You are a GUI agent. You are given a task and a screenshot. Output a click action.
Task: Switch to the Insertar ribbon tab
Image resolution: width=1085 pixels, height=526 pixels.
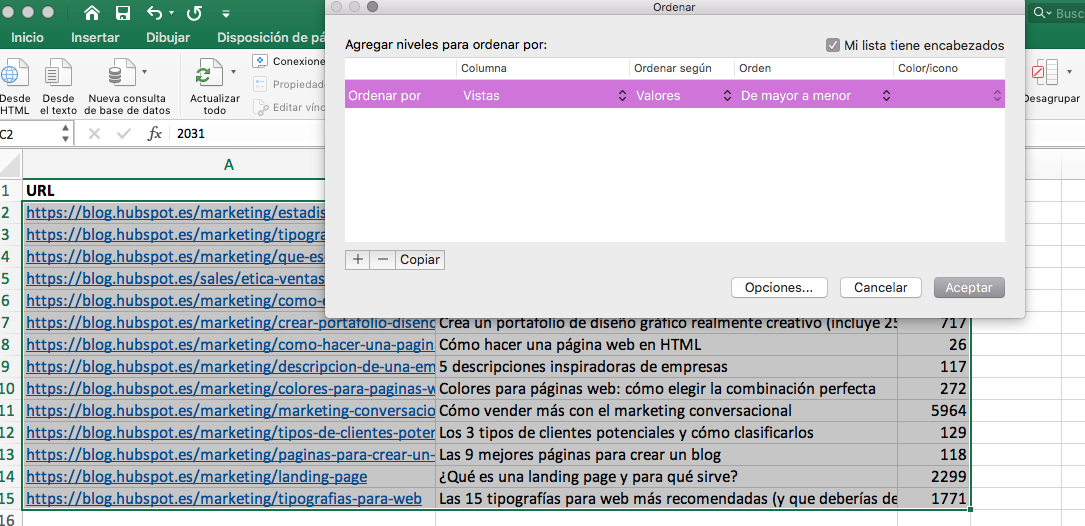tap(95, 37)
